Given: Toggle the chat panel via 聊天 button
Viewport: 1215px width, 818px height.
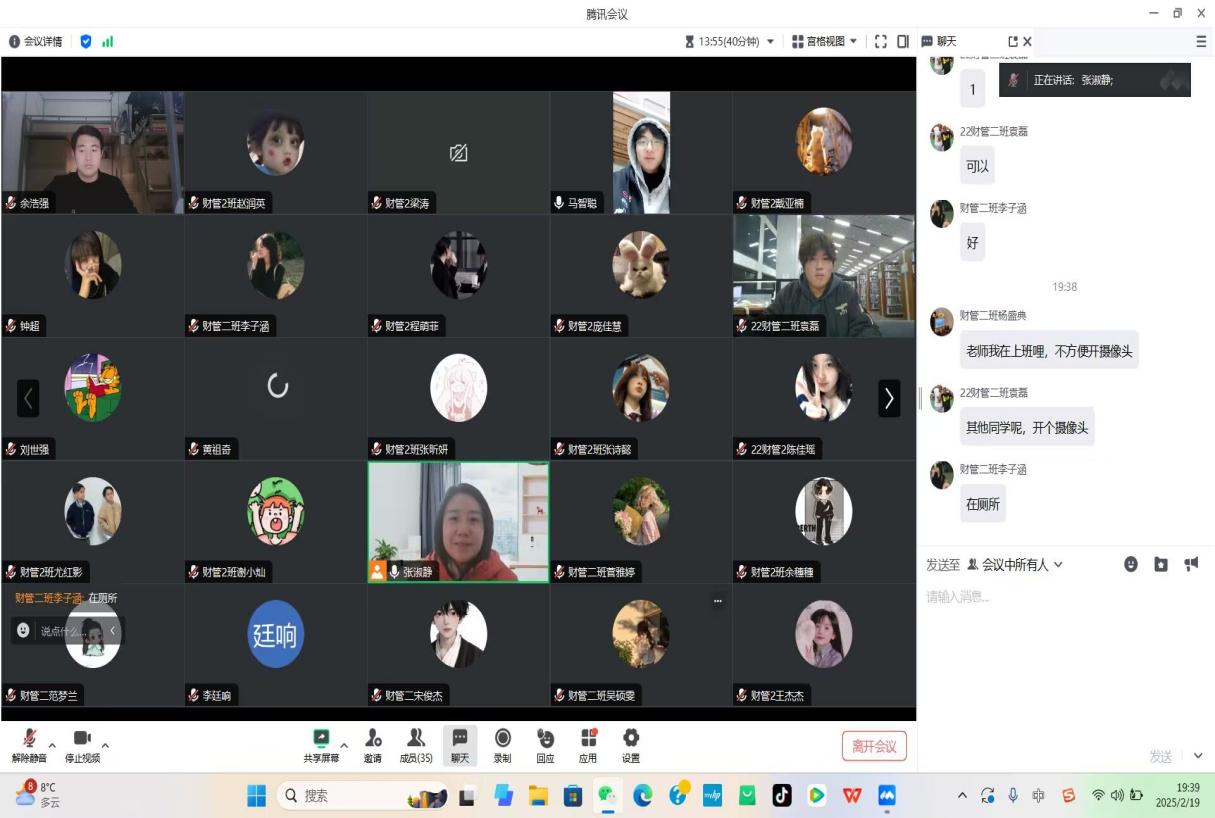Looking at the screenshot, I should click(460, 745).
